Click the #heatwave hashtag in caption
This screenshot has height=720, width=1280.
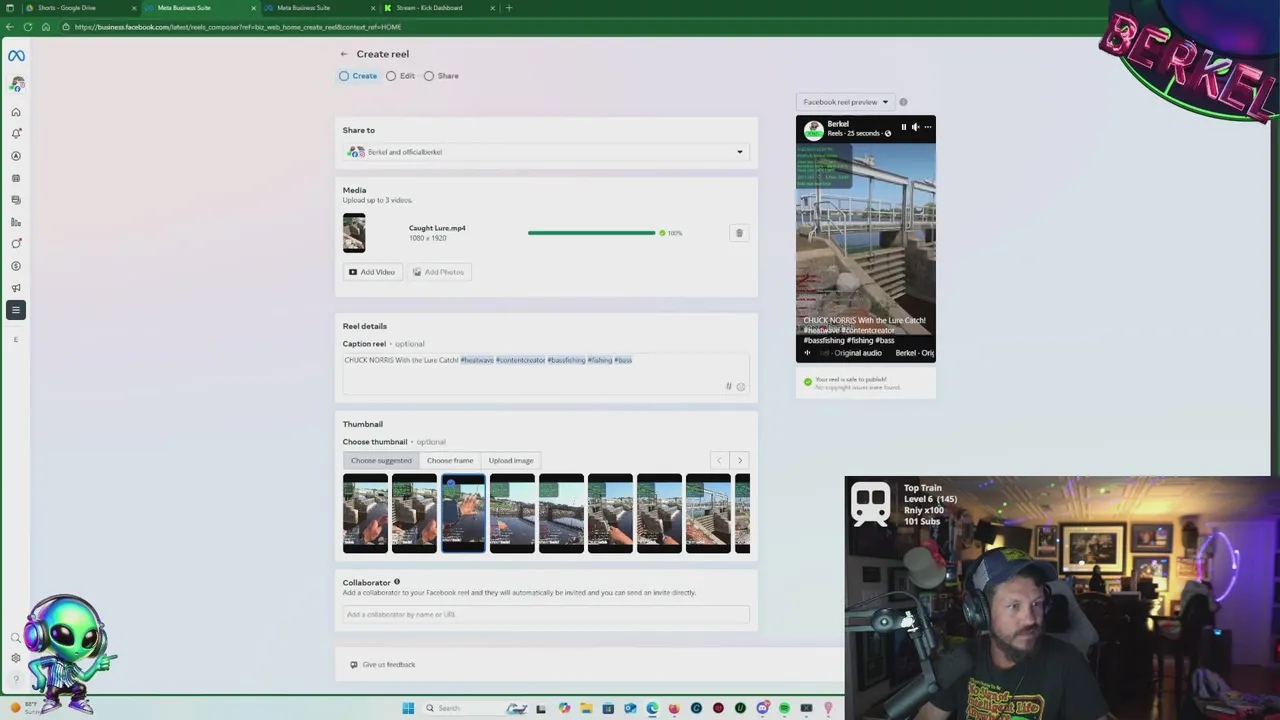[x=477, y=360]
